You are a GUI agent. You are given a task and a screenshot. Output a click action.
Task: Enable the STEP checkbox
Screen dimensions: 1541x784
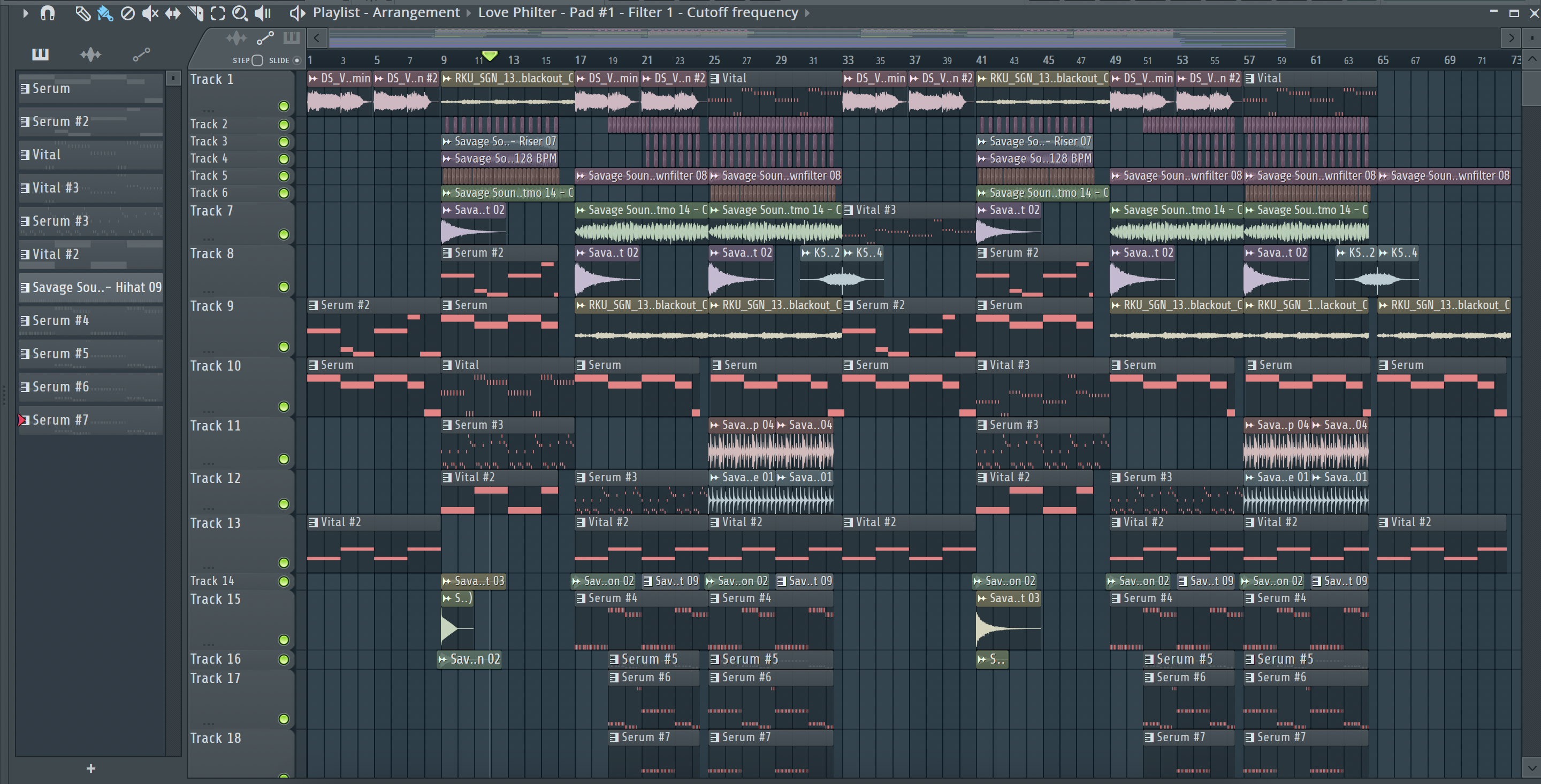[x=257, y=60]
